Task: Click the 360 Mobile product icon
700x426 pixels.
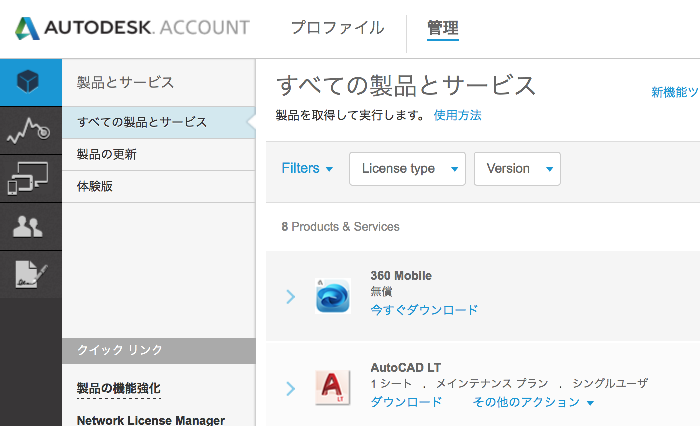Action: tap(333, 296)
